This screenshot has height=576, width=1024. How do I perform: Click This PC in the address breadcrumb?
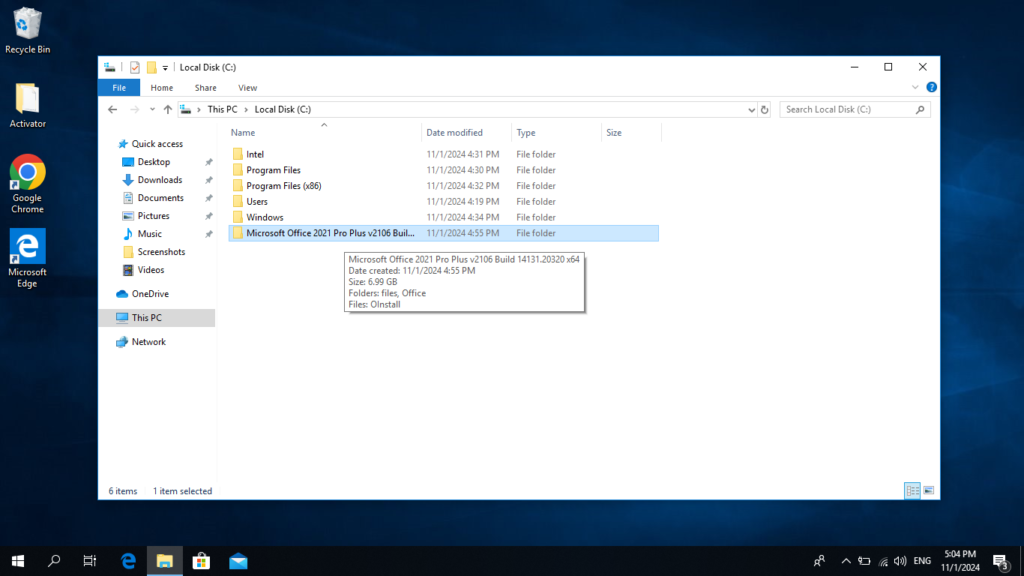(x=222, y=110)
